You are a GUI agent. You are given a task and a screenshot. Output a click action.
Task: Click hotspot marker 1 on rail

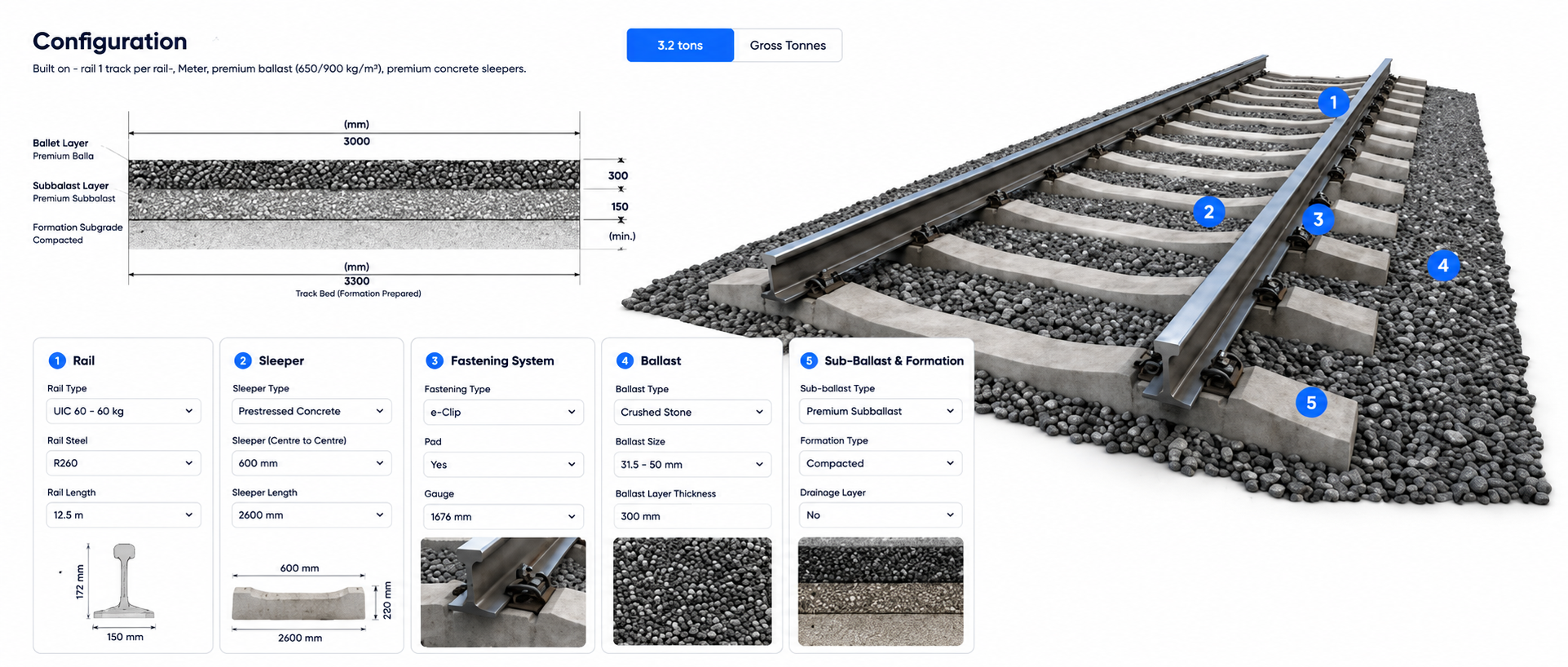tap(1333, 103)
